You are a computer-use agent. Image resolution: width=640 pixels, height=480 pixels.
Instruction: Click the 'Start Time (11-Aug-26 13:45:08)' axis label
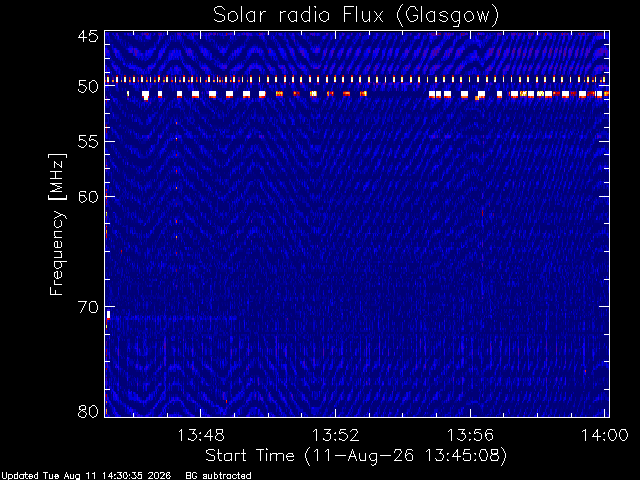click(356, 456)
